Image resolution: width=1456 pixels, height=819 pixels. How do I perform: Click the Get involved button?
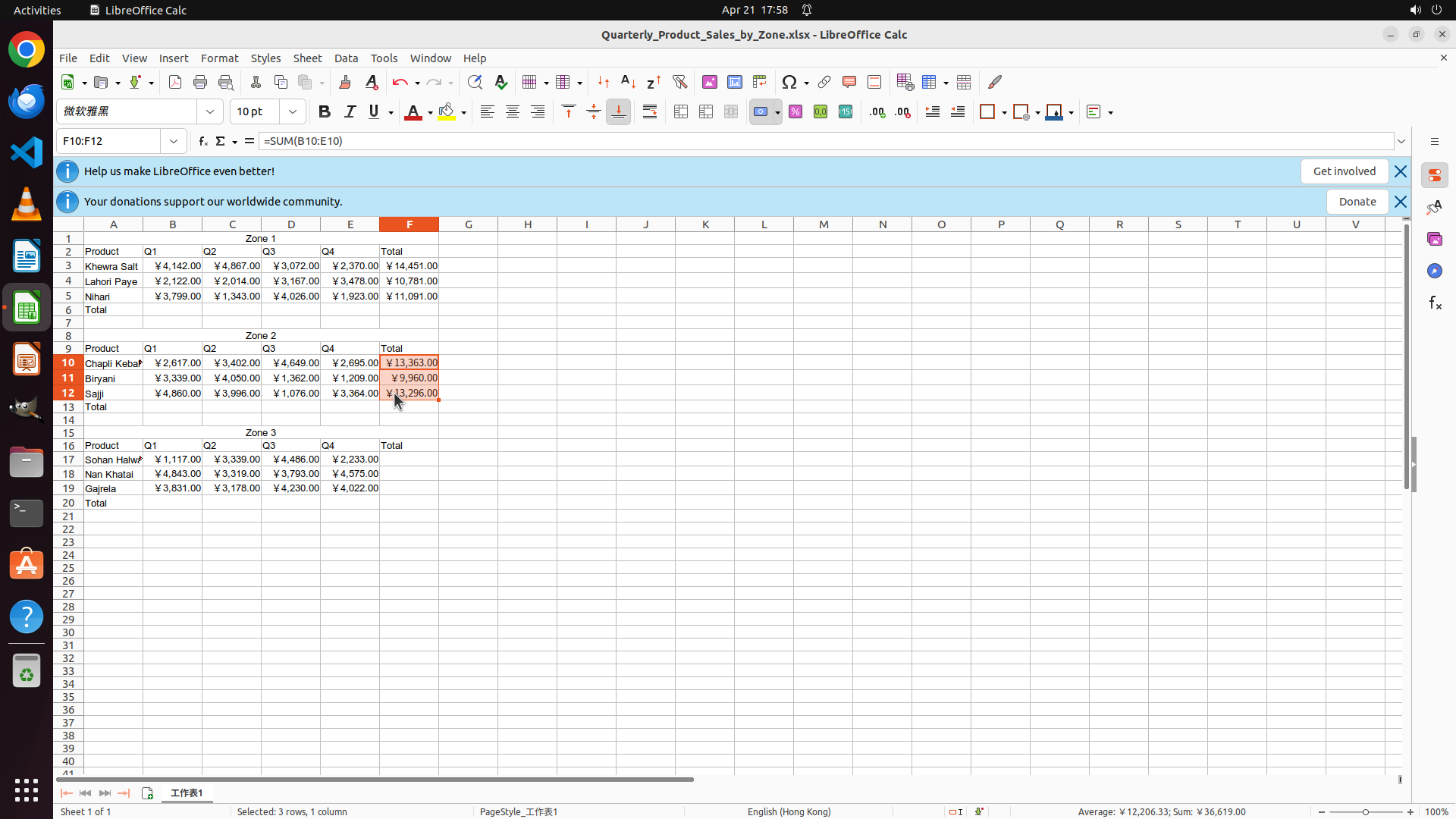click(1344, 171)
